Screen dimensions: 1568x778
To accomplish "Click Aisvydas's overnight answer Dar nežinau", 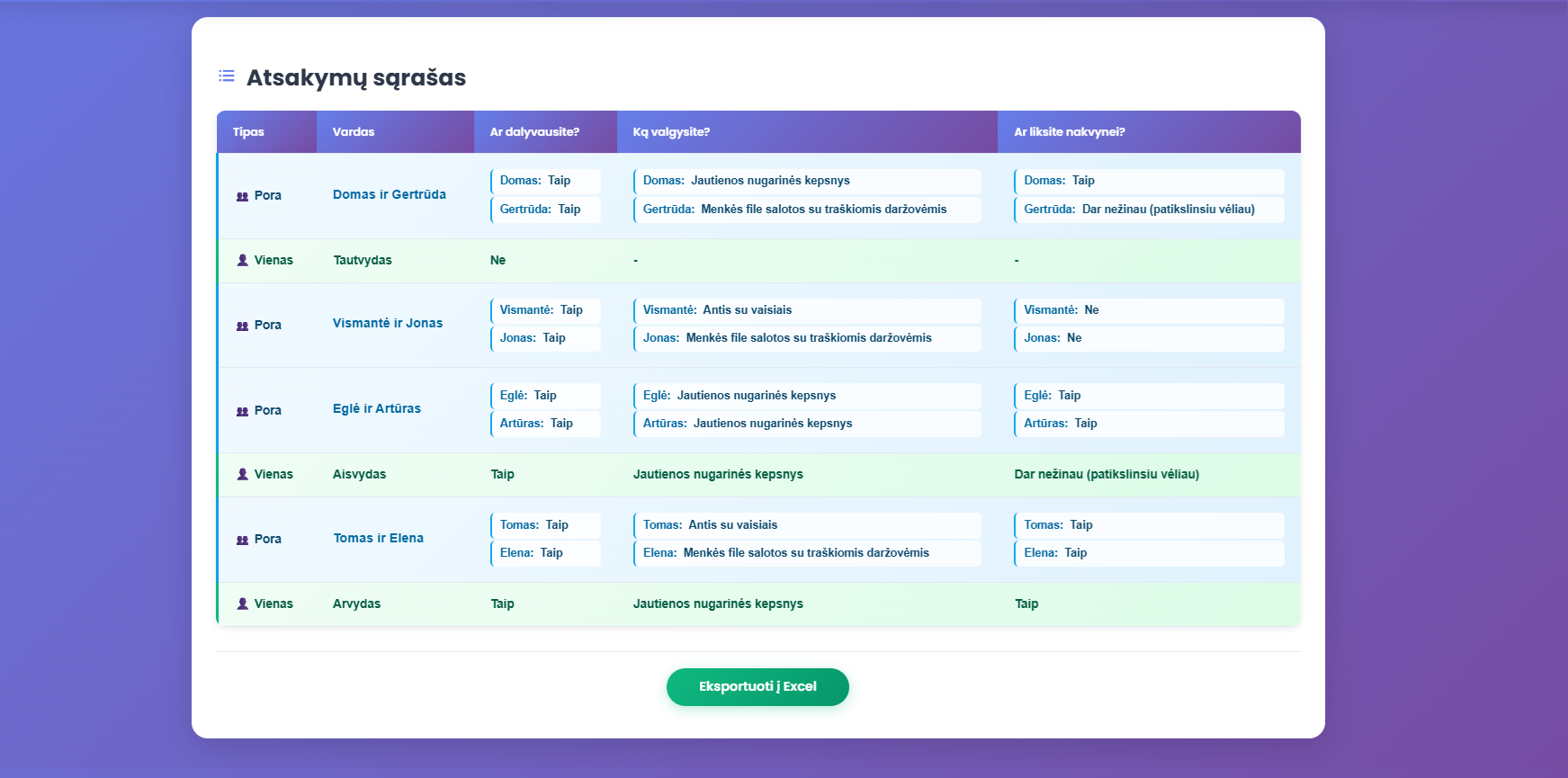I will tap(1106, 474).
